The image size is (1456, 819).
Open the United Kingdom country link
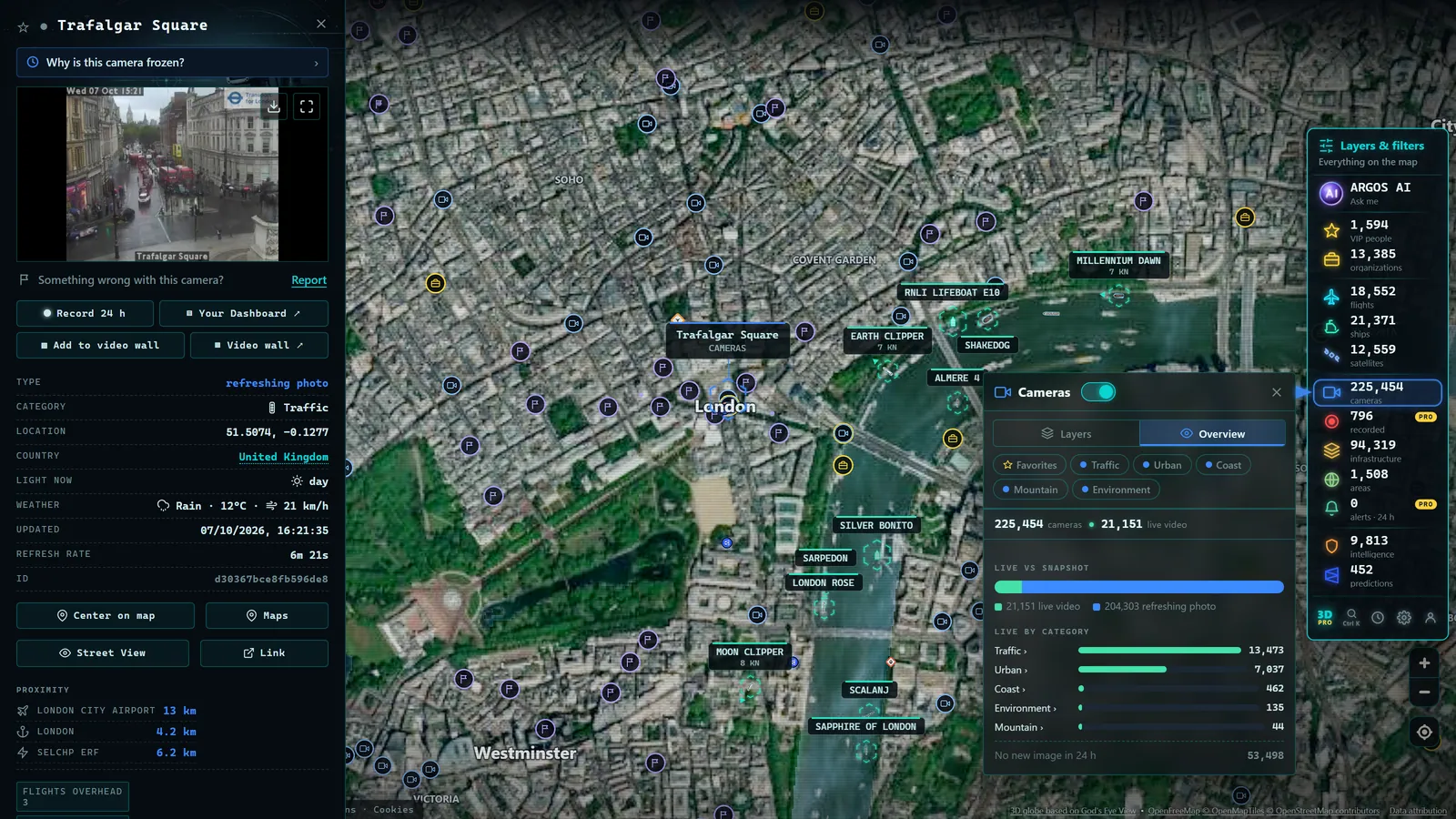(283, 457)
